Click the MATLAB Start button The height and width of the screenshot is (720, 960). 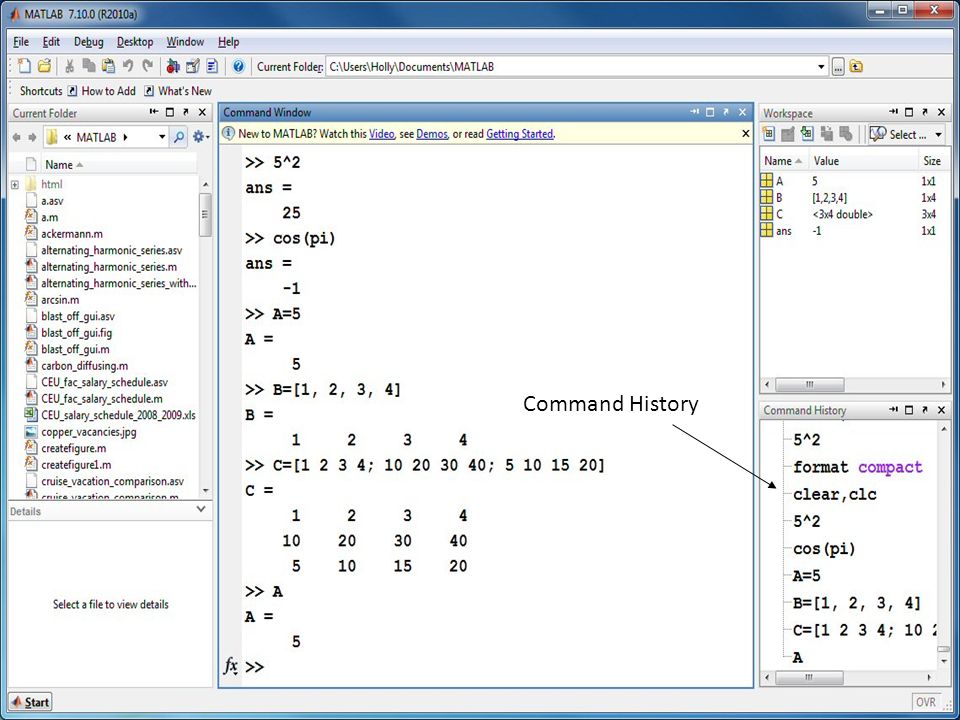pos(30,702)
